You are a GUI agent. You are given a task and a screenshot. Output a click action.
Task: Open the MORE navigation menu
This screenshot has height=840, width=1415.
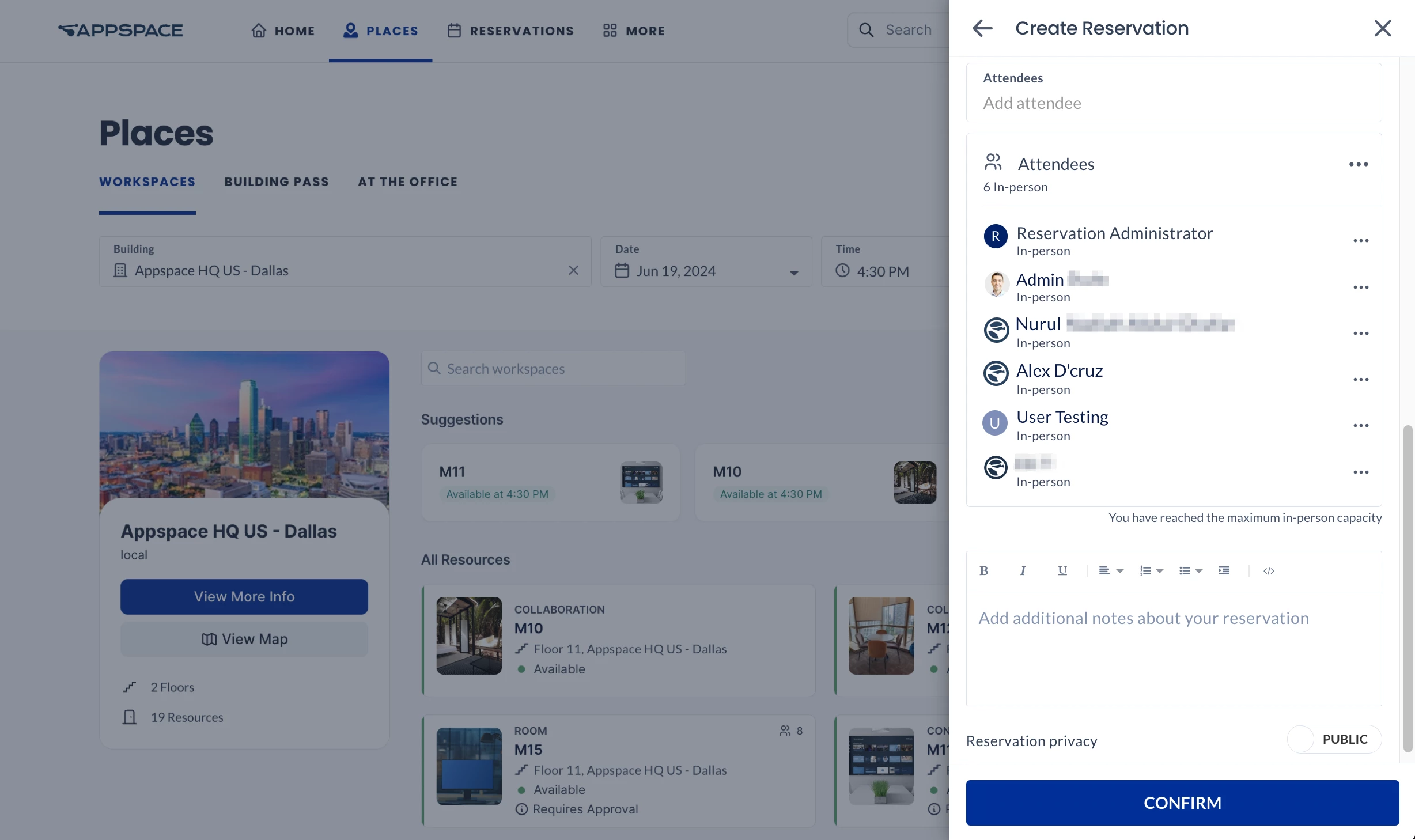coord(633,31)
